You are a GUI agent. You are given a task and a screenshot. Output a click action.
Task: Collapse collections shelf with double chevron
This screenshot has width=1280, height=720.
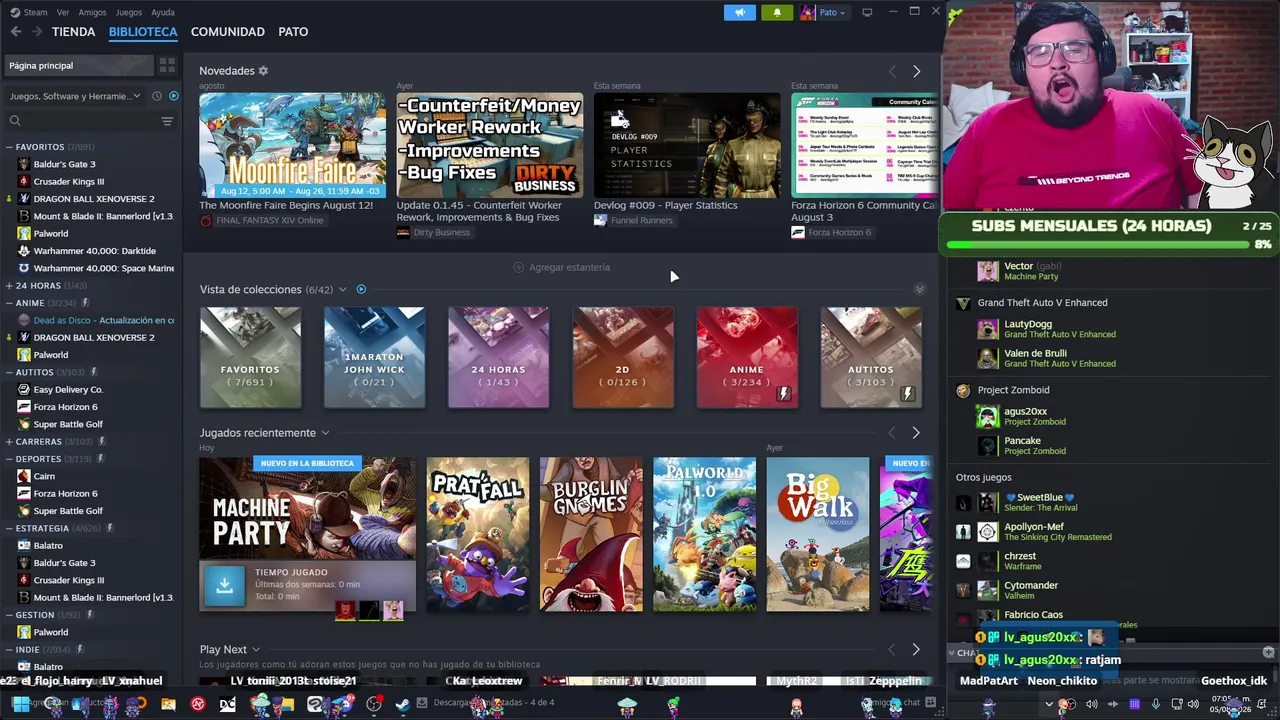920,290
